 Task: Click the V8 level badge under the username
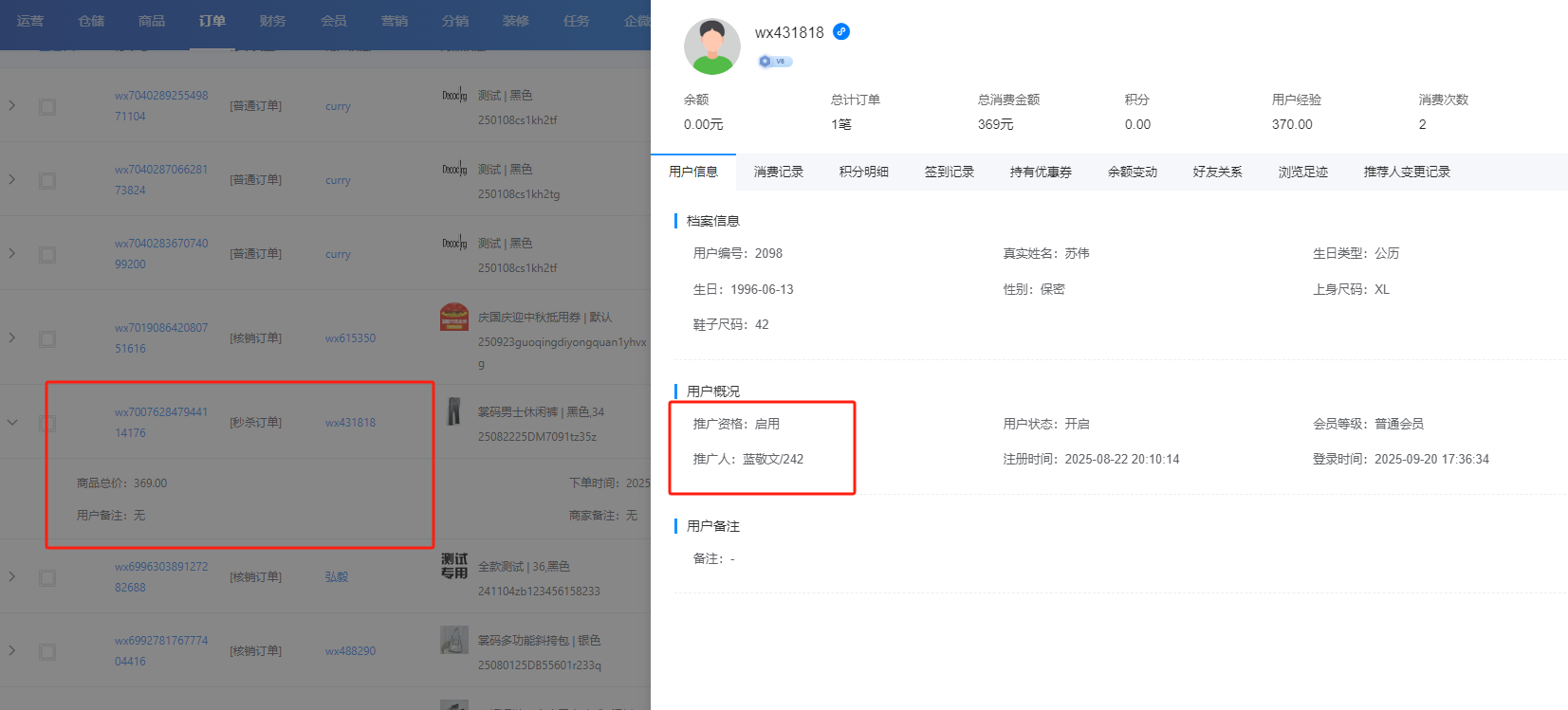pos(775,62)
